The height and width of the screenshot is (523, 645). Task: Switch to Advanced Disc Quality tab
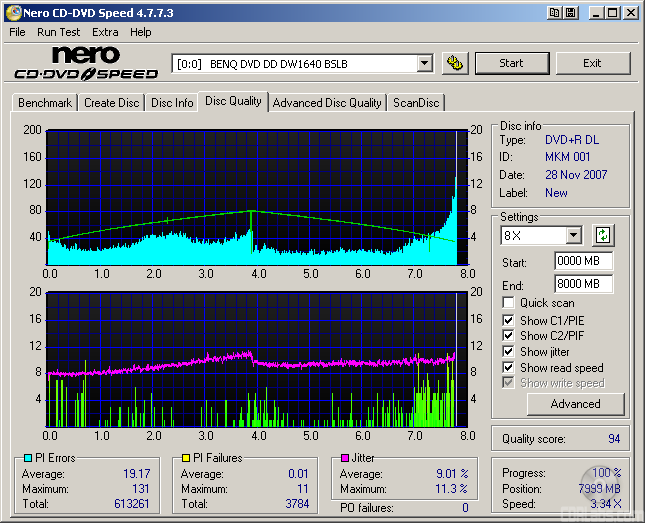[x=327, y=103]
